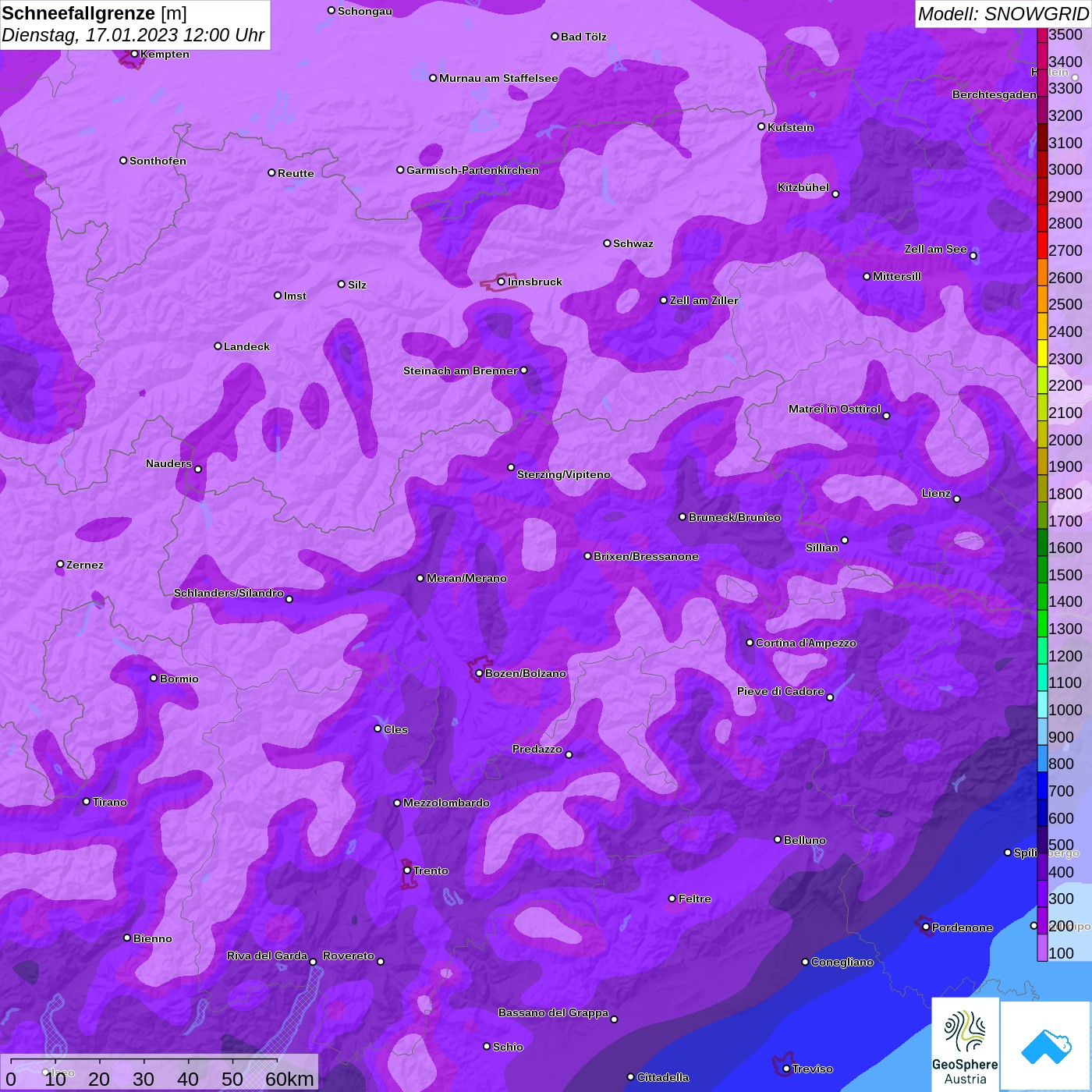The image size is (1092, 1092).
Task: Click the Schwaz city label
Action: [x=633, y=243]
